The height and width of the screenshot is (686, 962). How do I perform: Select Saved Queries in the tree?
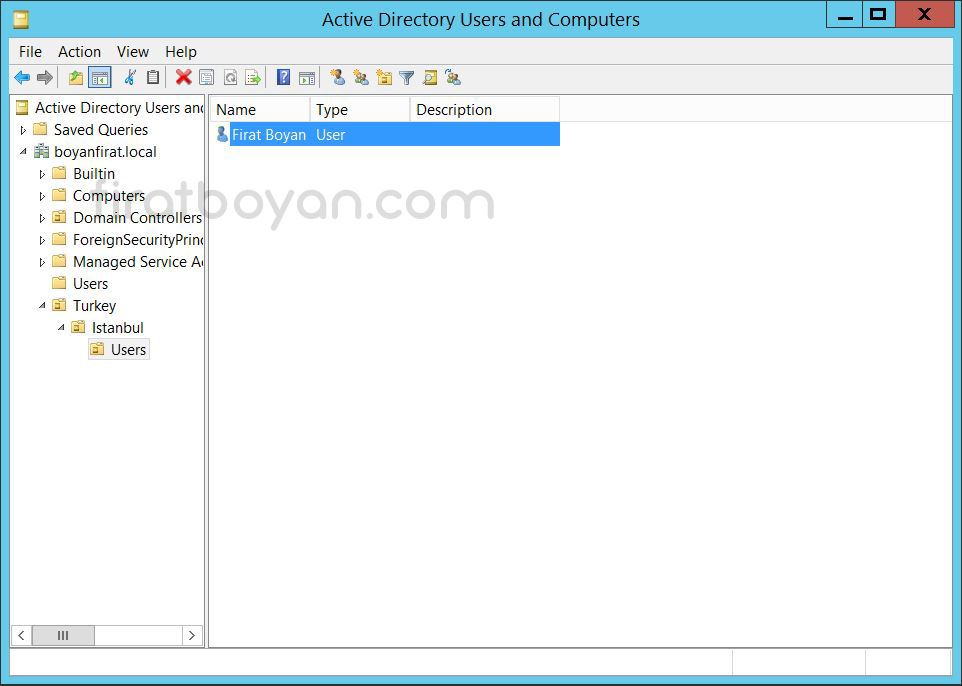[x=101, y=130]
